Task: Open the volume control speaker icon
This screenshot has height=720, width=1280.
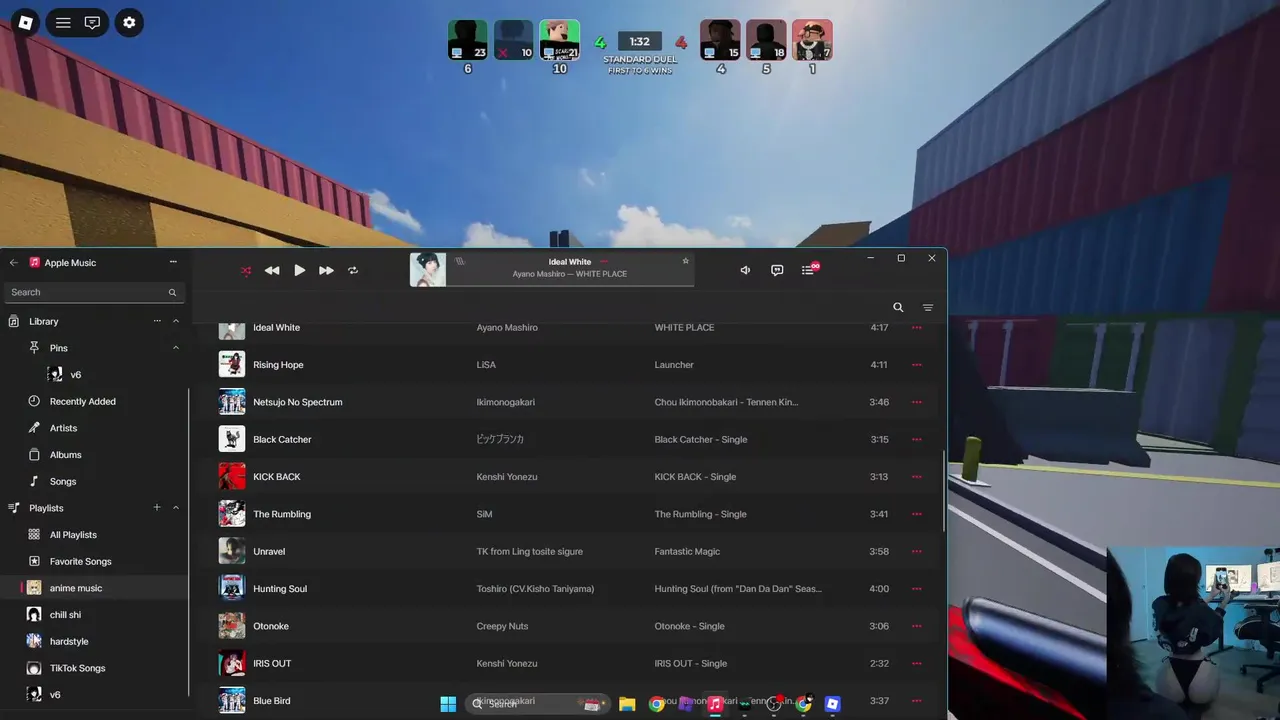Action: pos(745,270)
